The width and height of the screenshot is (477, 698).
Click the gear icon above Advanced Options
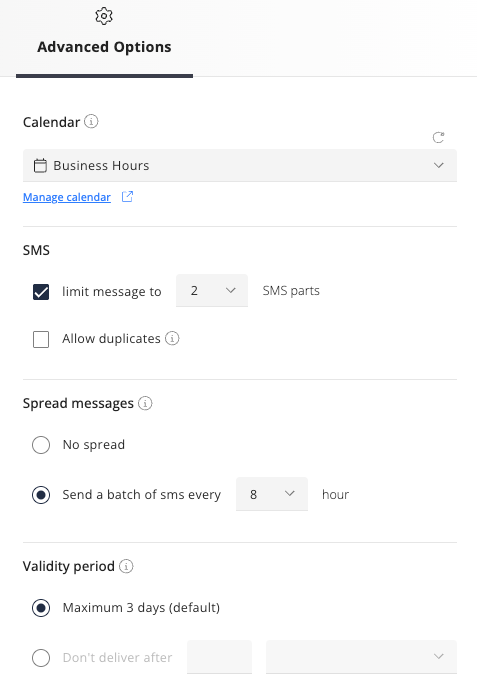point(104,16)
